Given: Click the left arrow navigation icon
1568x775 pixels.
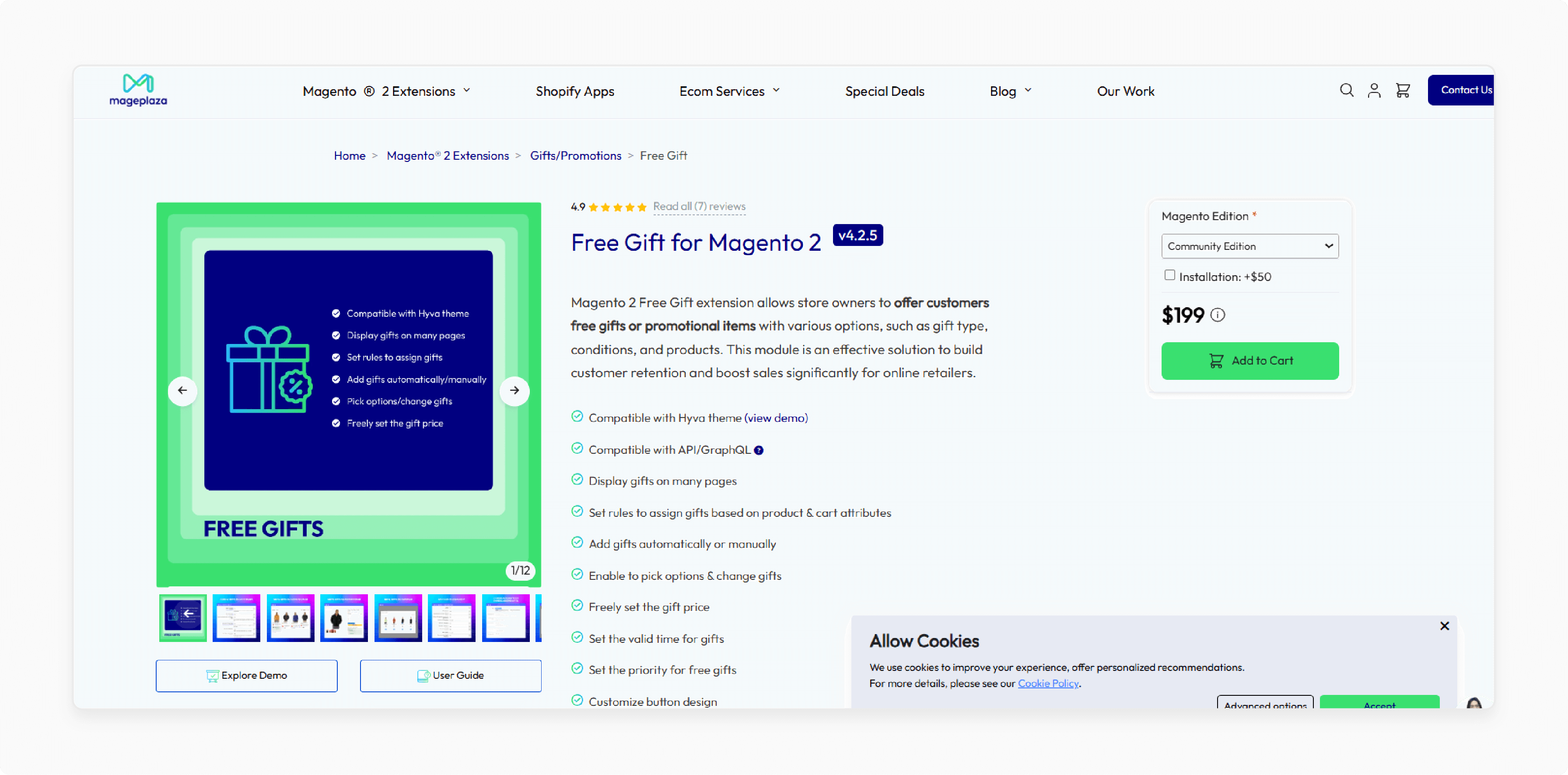Looking at the screenshot, I should tap(181, 390).
